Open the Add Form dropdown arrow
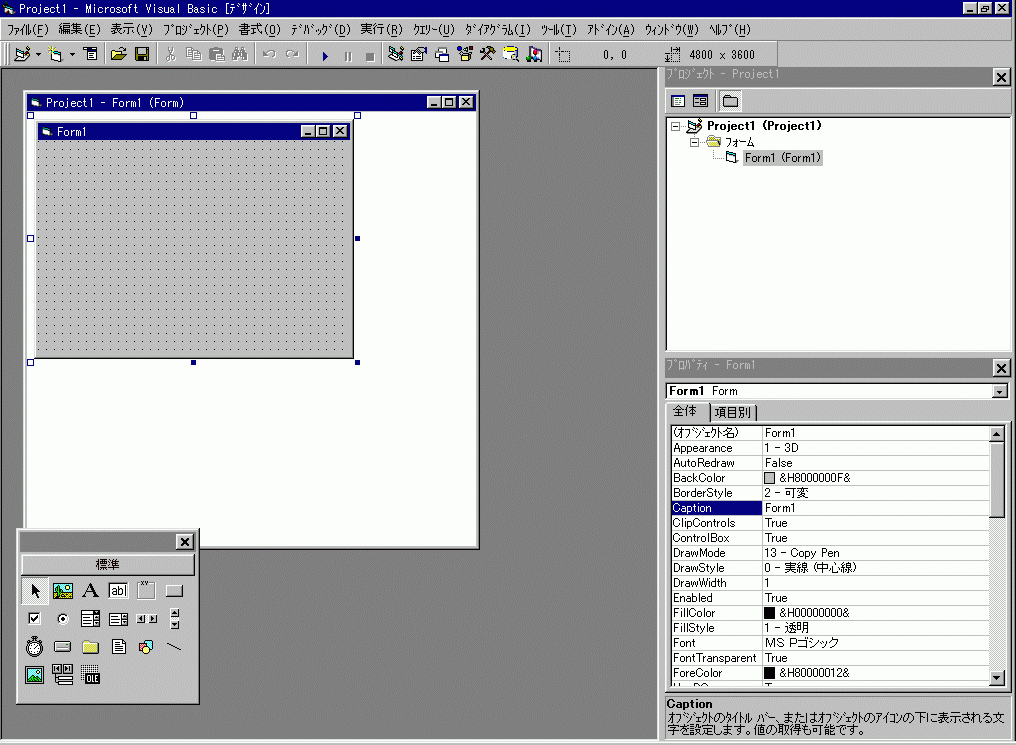1016x745 pixels. 72,54
